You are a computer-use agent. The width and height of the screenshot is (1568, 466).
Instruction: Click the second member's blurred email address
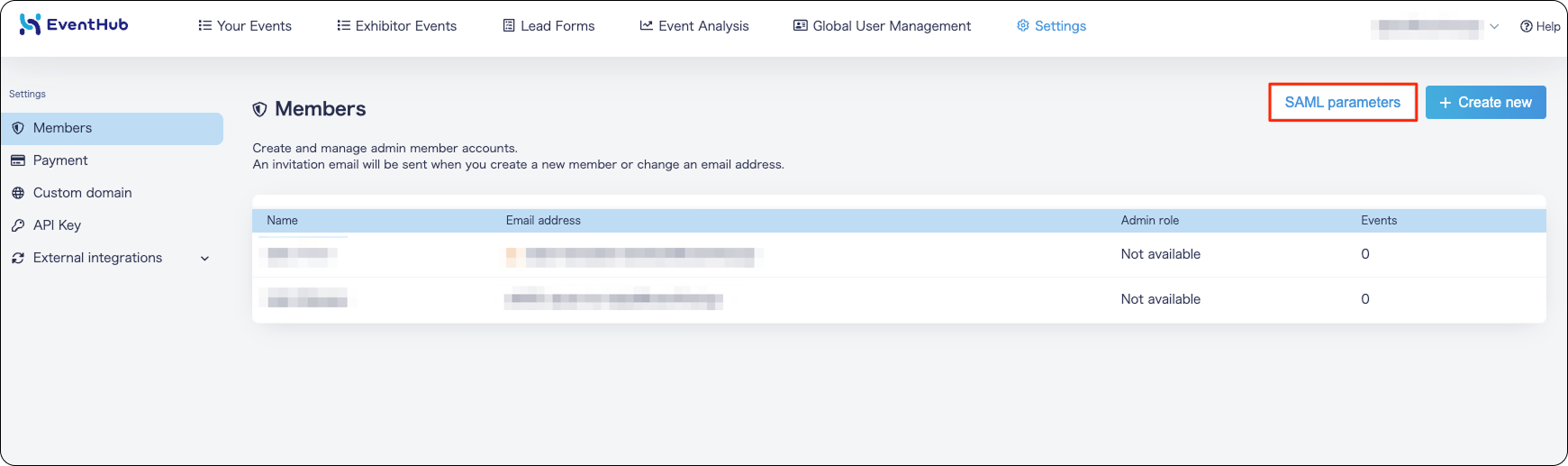coord(614,299)
